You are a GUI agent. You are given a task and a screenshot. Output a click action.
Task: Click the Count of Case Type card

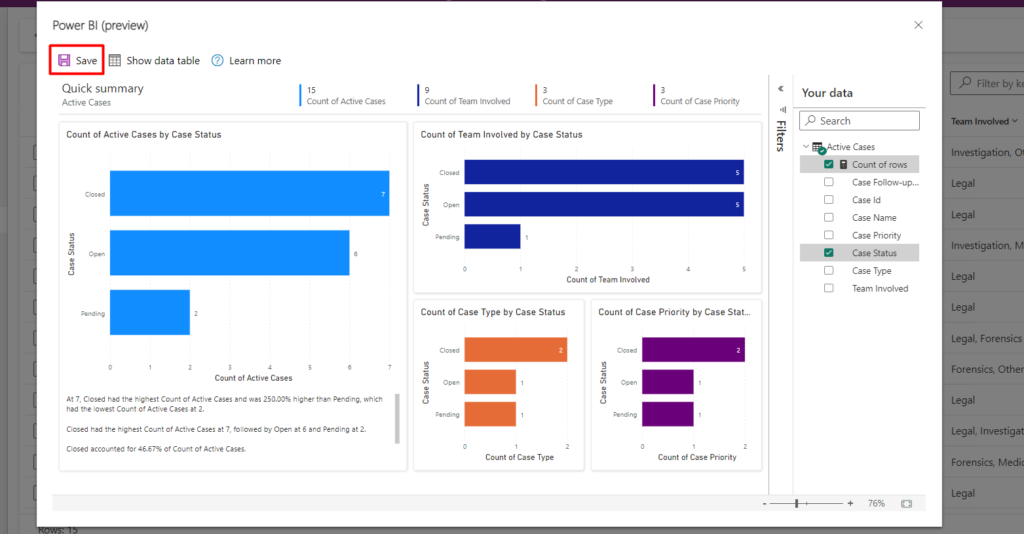(x=575, y=95)
